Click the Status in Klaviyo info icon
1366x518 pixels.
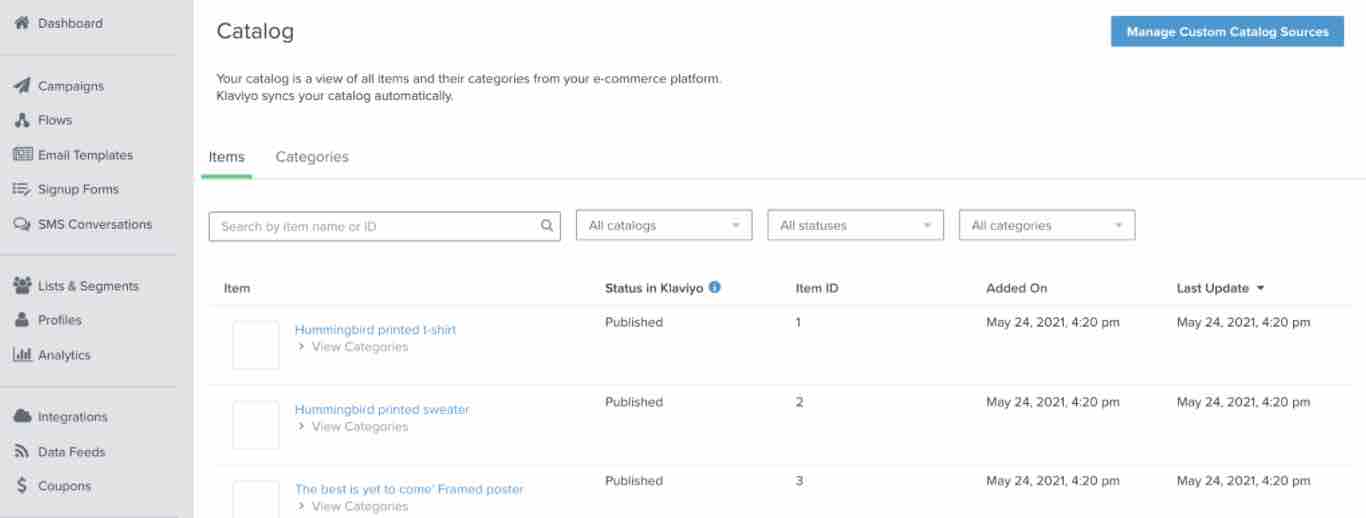pos(714,288)
